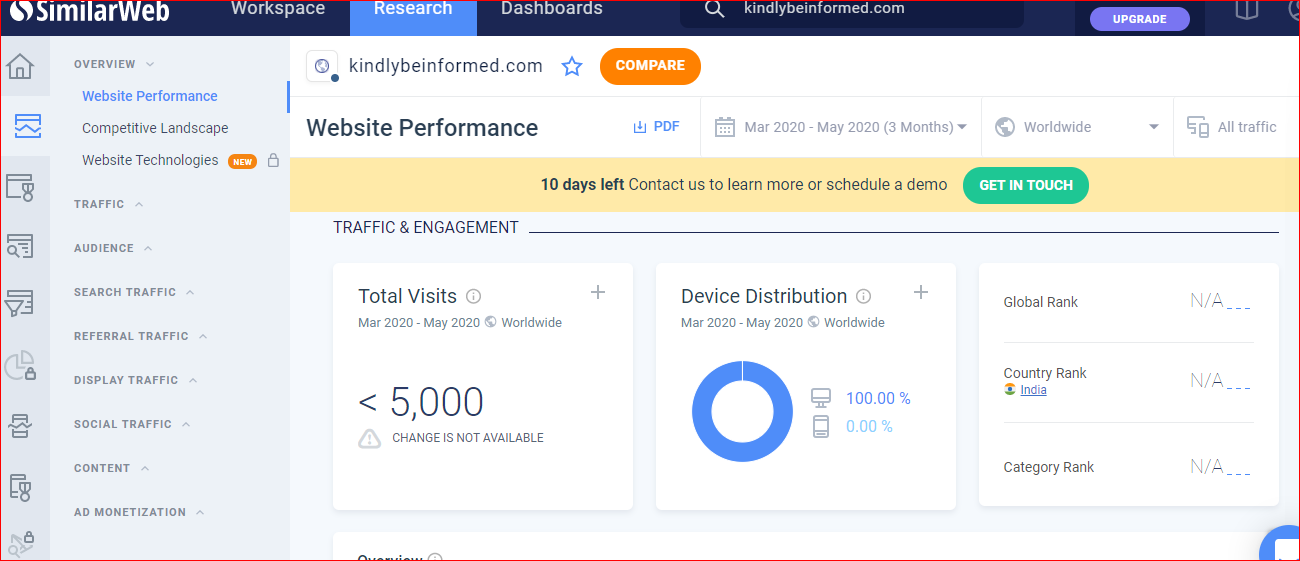Click the 0.00 % mobile share value
This screenshot has height=561, width=1300.
click(869, 427)
